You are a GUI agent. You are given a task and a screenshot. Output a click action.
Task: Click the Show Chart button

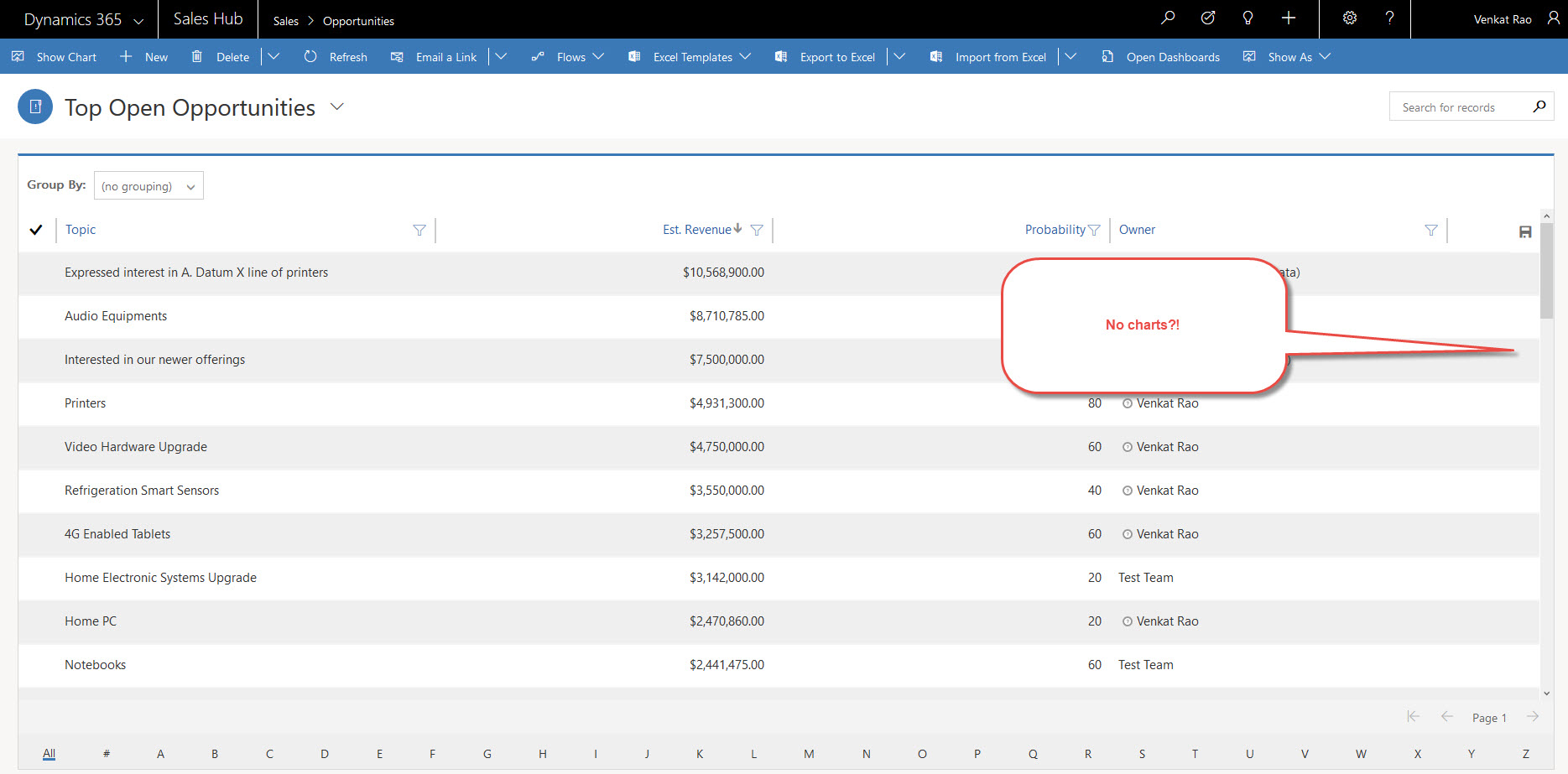55,57
